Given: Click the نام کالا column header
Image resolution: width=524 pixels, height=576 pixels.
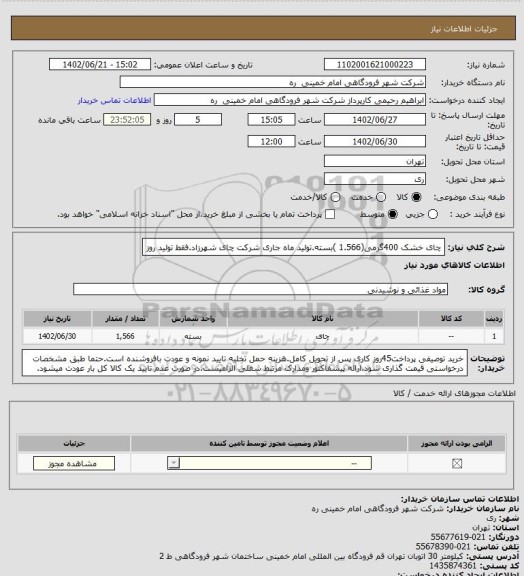Looking at the screenshot, I should coord(323,319).
